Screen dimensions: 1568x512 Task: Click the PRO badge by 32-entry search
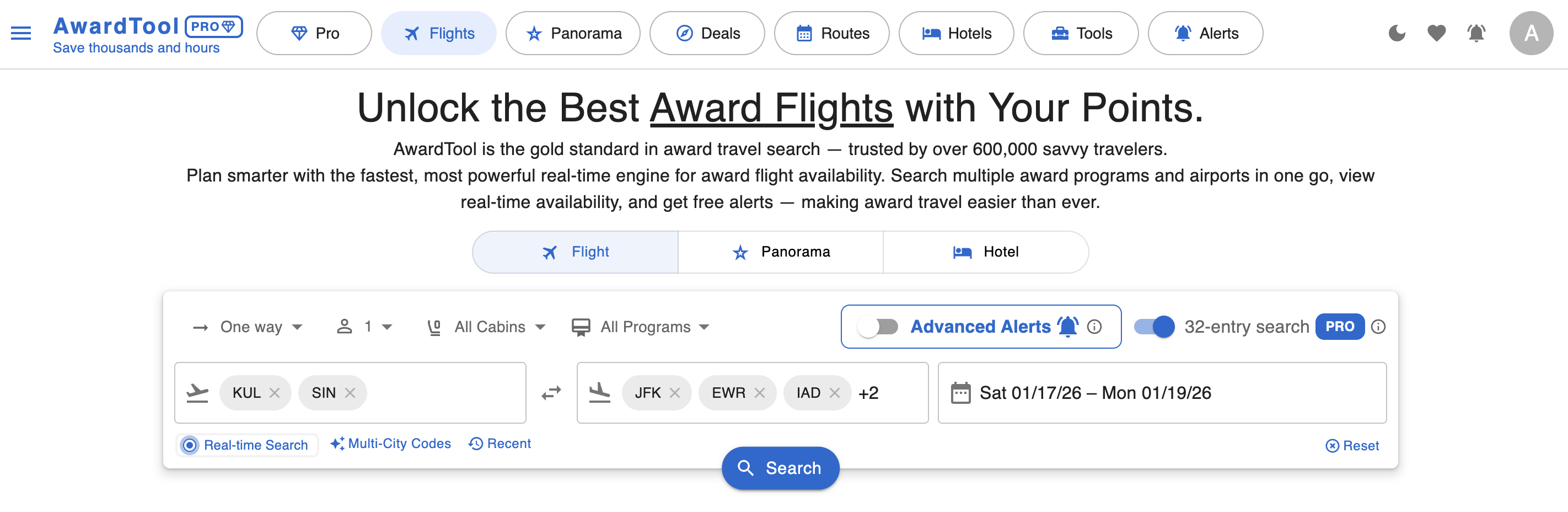click(1340, 327)
